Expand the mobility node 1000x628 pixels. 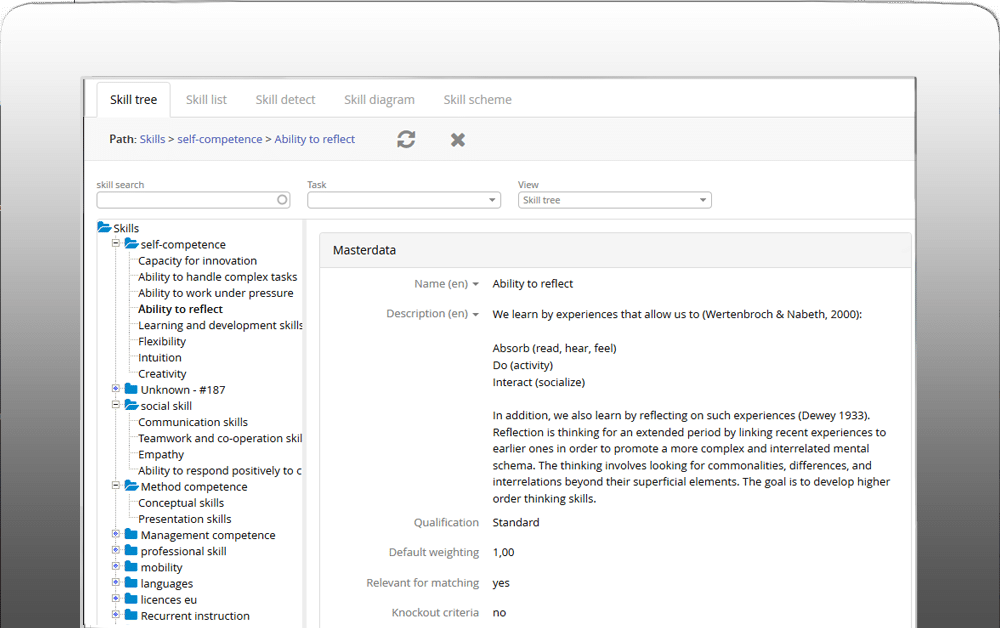pos(116,566)
